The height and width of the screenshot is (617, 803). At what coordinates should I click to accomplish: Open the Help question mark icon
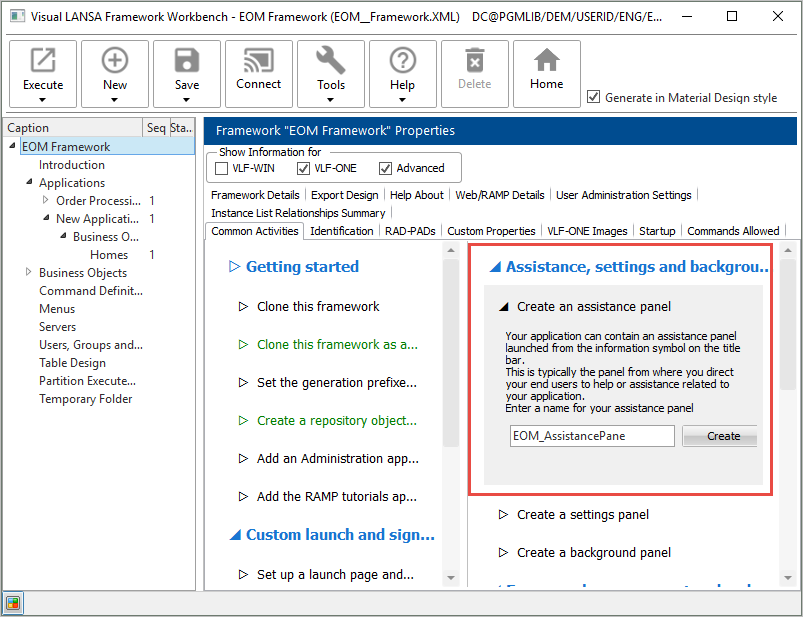403,60
